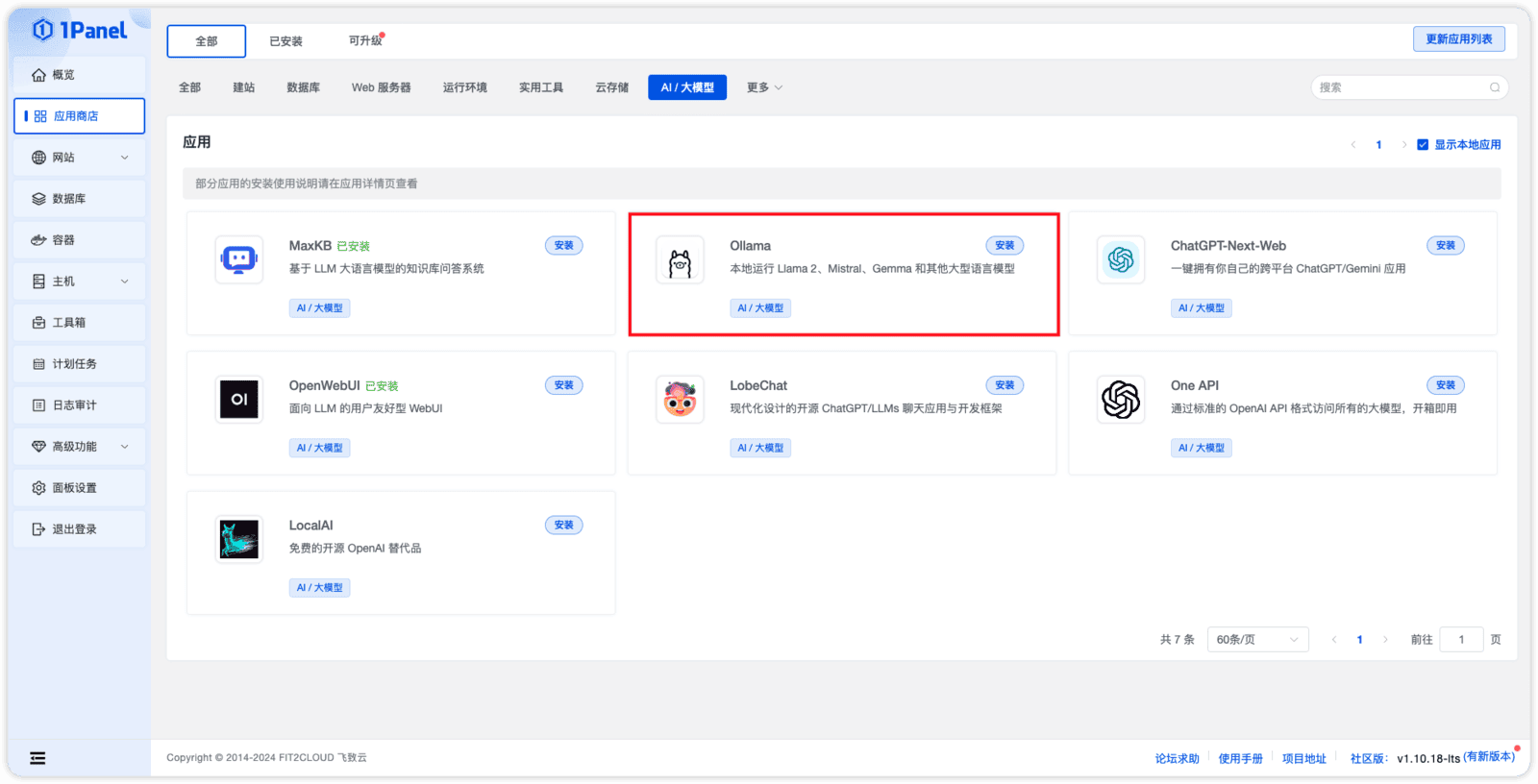Switch to the 全部 top tab

(207, 41)
